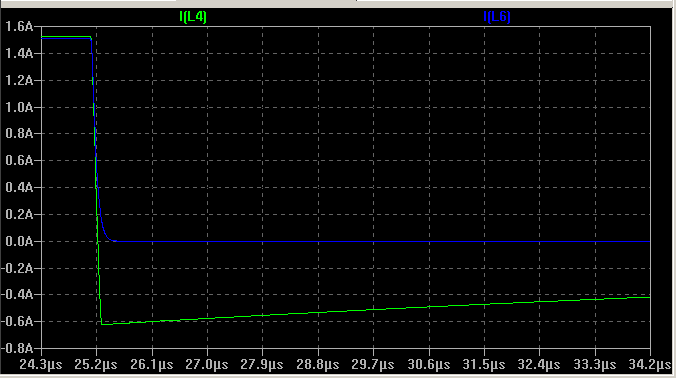Screen dimensions: 676x378
Task: Click the 31.5µs time axis label
Action: (x=484, y=365)
